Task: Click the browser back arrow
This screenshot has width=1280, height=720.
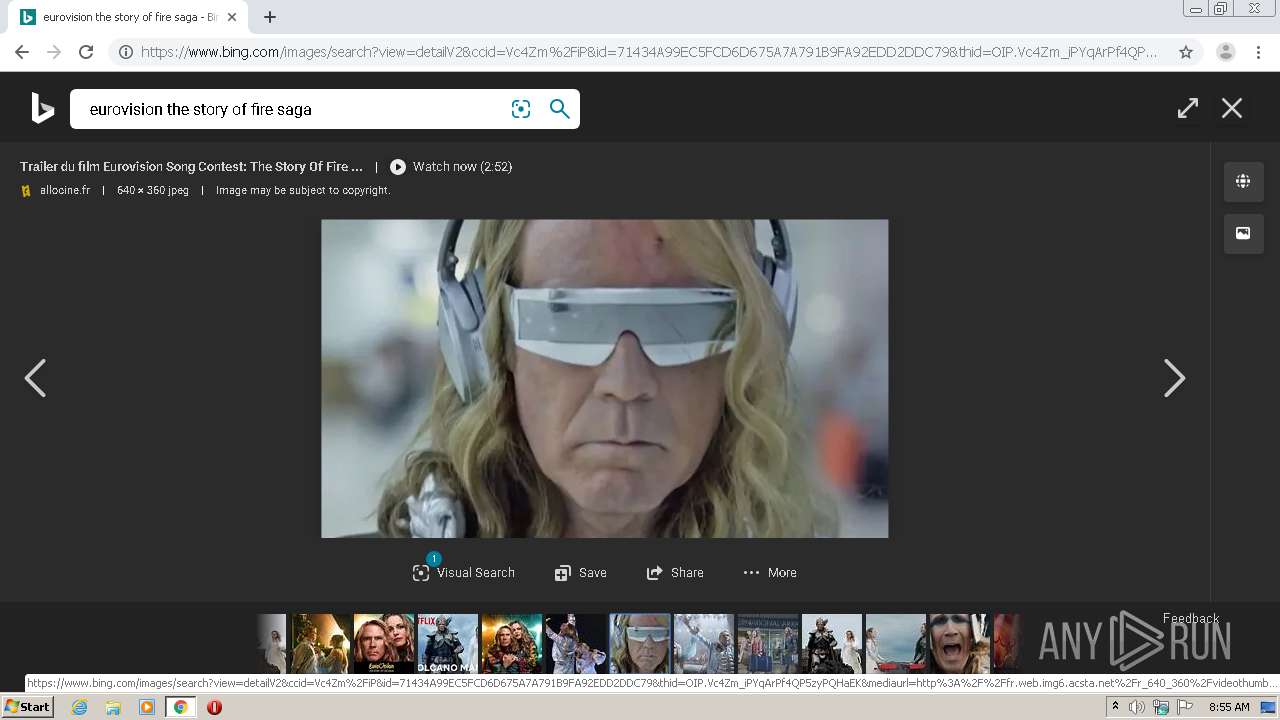Action: pyautogui.click(x=22, y=52)
